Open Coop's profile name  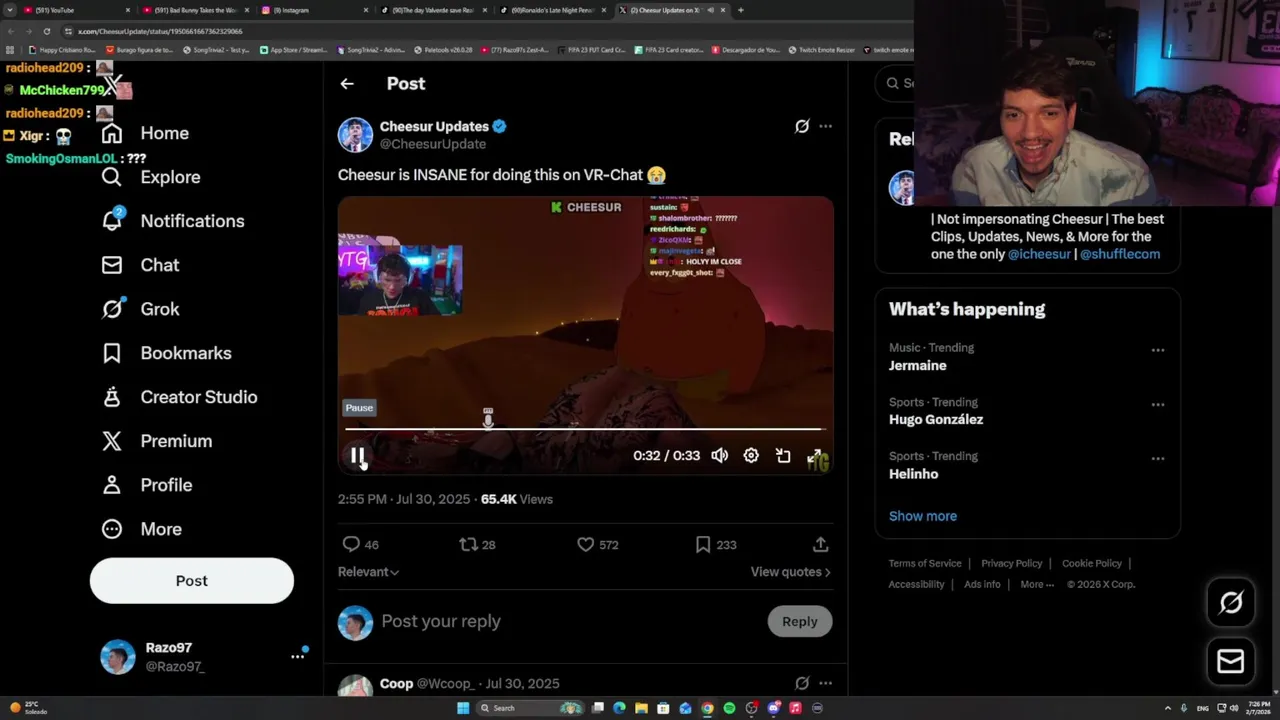click(396, 684)
